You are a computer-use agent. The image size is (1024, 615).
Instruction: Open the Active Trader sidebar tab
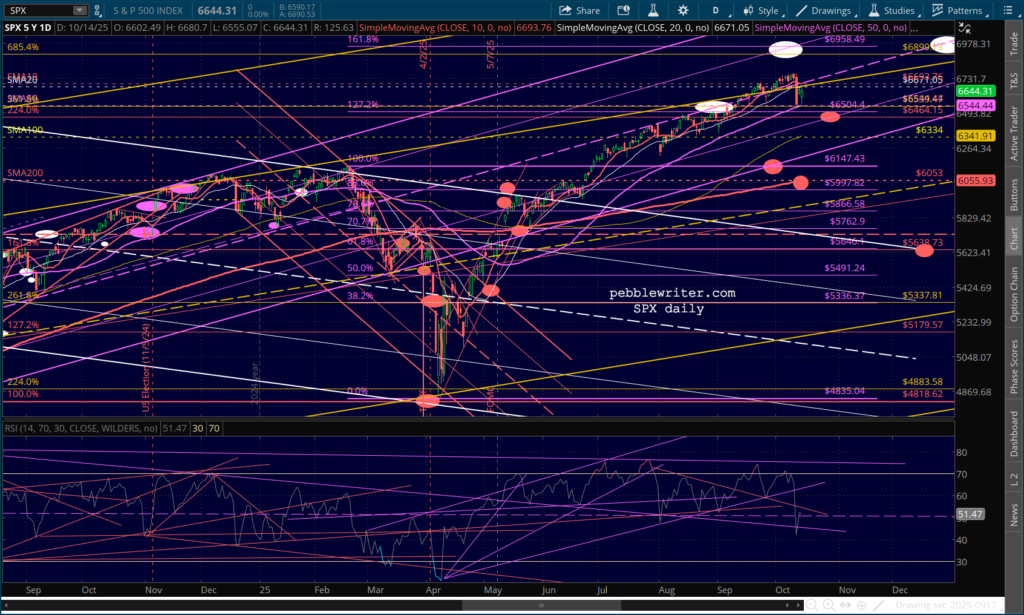(x=1014, y=131)
